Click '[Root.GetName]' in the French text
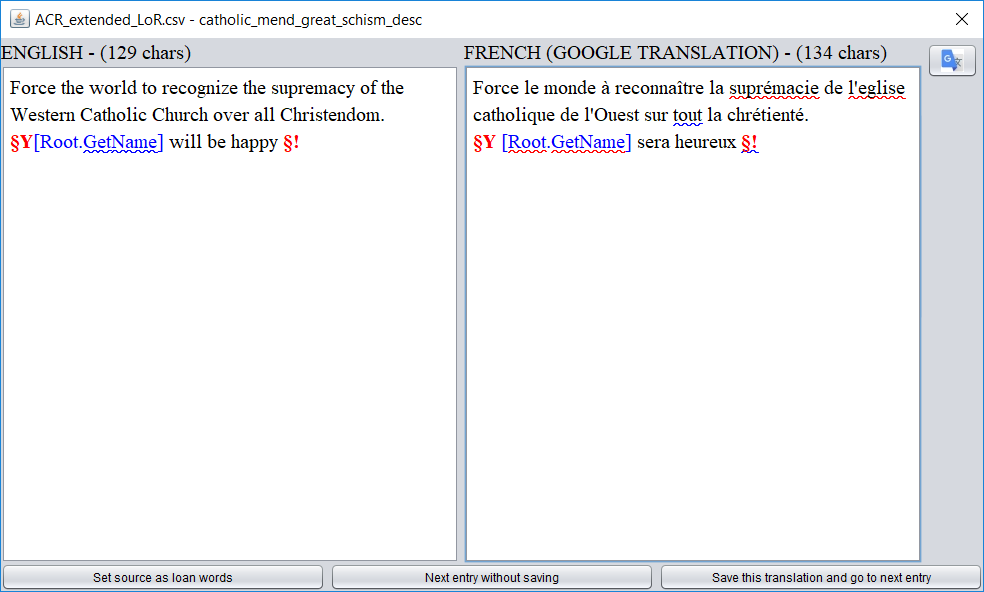The width and height of the screenshot is (984, 592). (566, 143)
